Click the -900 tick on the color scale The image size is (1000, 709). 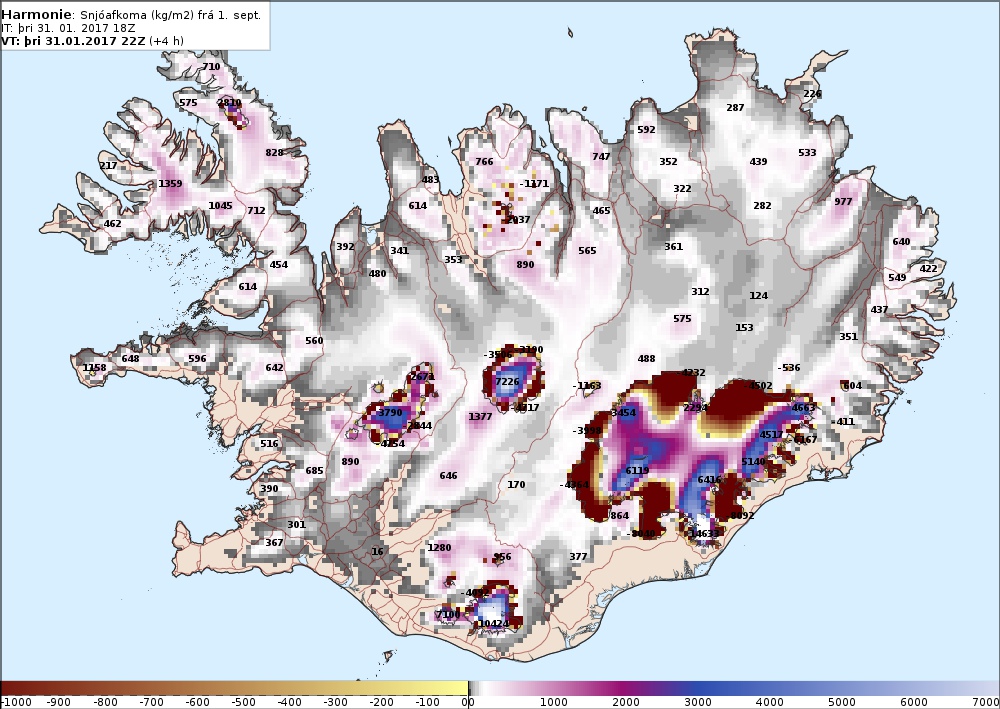coord(59,702)
